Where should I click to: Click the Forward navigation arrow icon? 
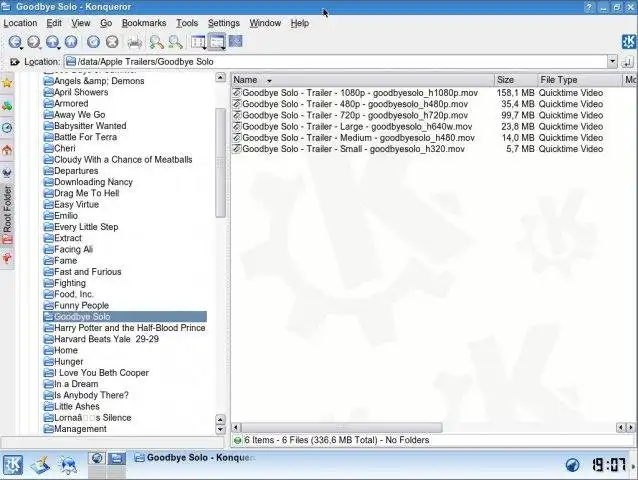[x=33, y=41]
